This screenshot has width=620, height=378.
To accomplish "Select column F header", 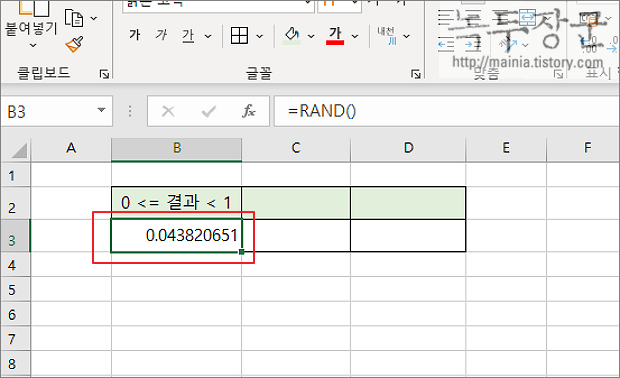I will (584, 149).
